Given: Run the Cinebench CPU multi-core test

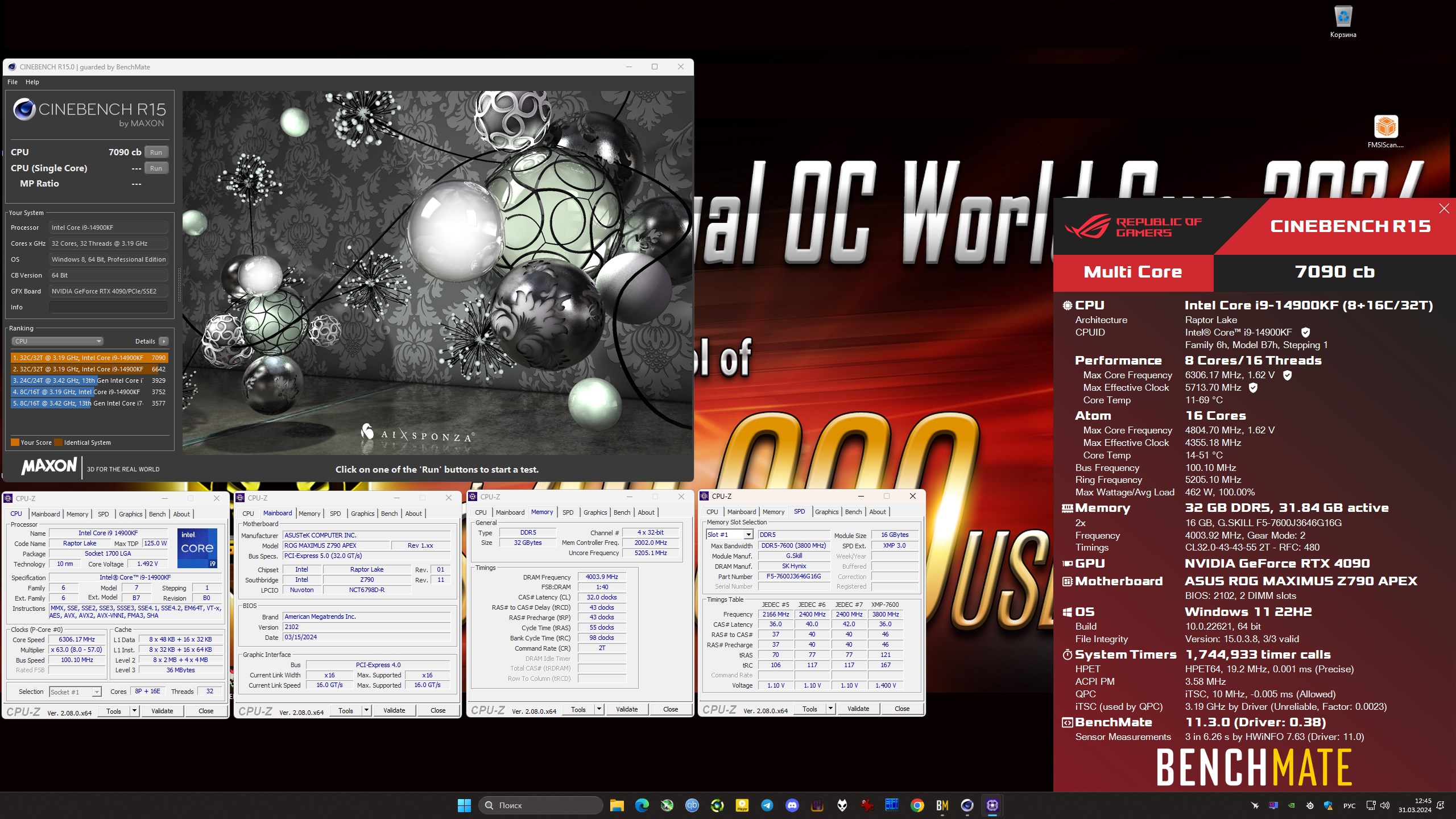Looking at the screenshot, I should click(156, 152).
